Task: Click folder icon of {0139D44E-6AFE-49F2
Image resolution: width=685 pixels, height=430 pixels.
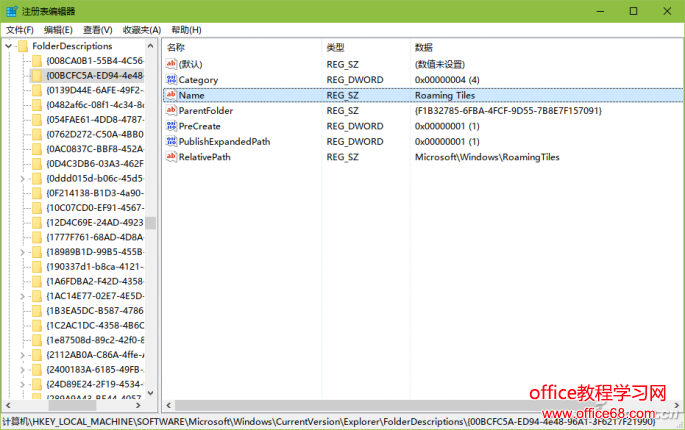Action: point(37,90)
